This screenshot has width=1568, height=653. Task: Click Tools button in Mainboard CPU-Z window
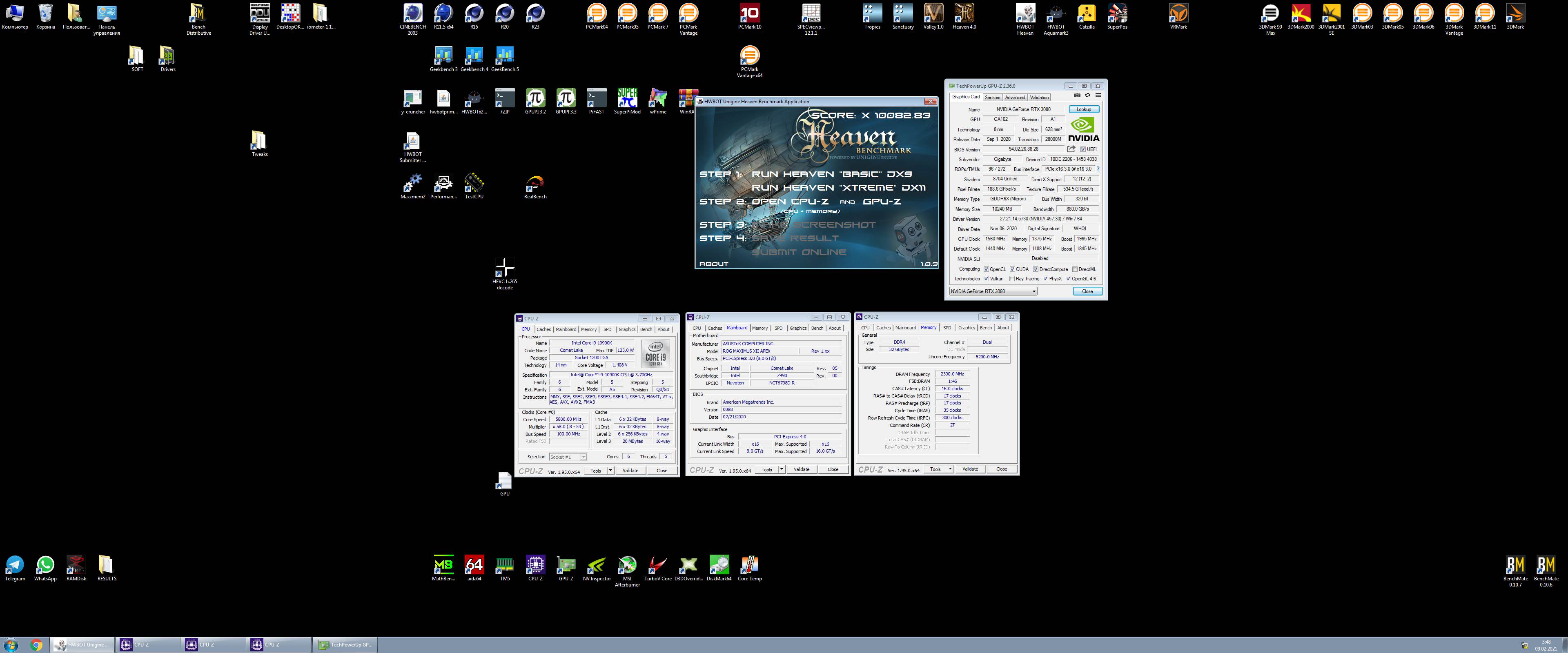coord(766,469)
